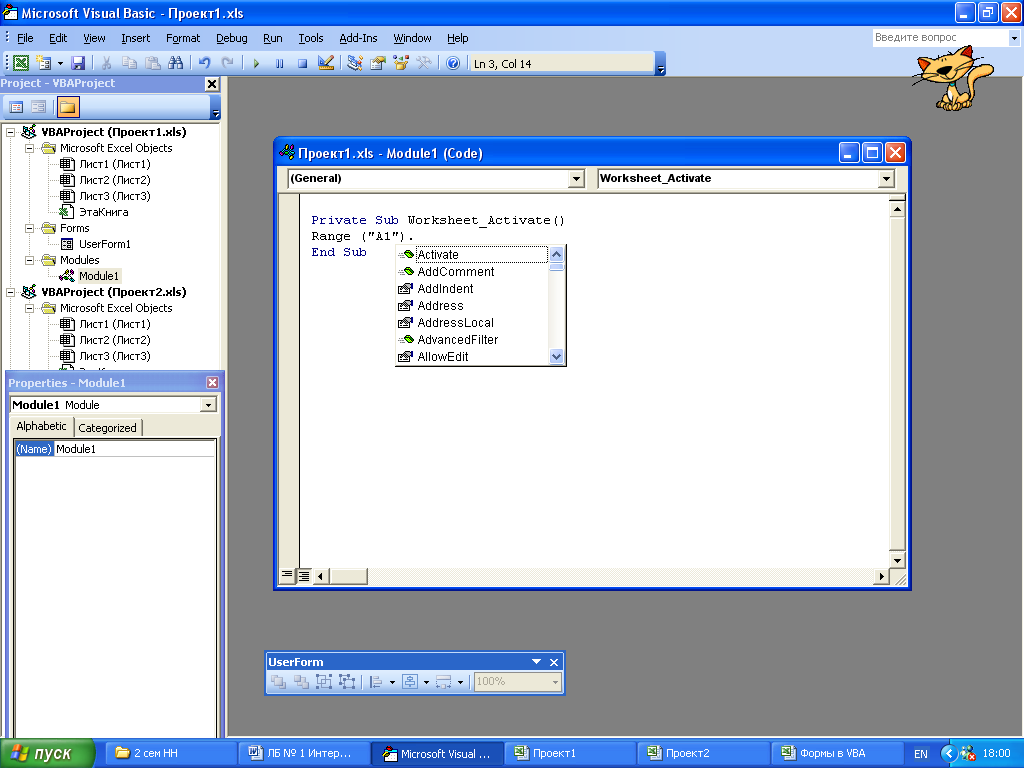The image size is (1024, 768).
Task: Click the Break pause icon
Action: pyautogui.click(x=280, y=63)
